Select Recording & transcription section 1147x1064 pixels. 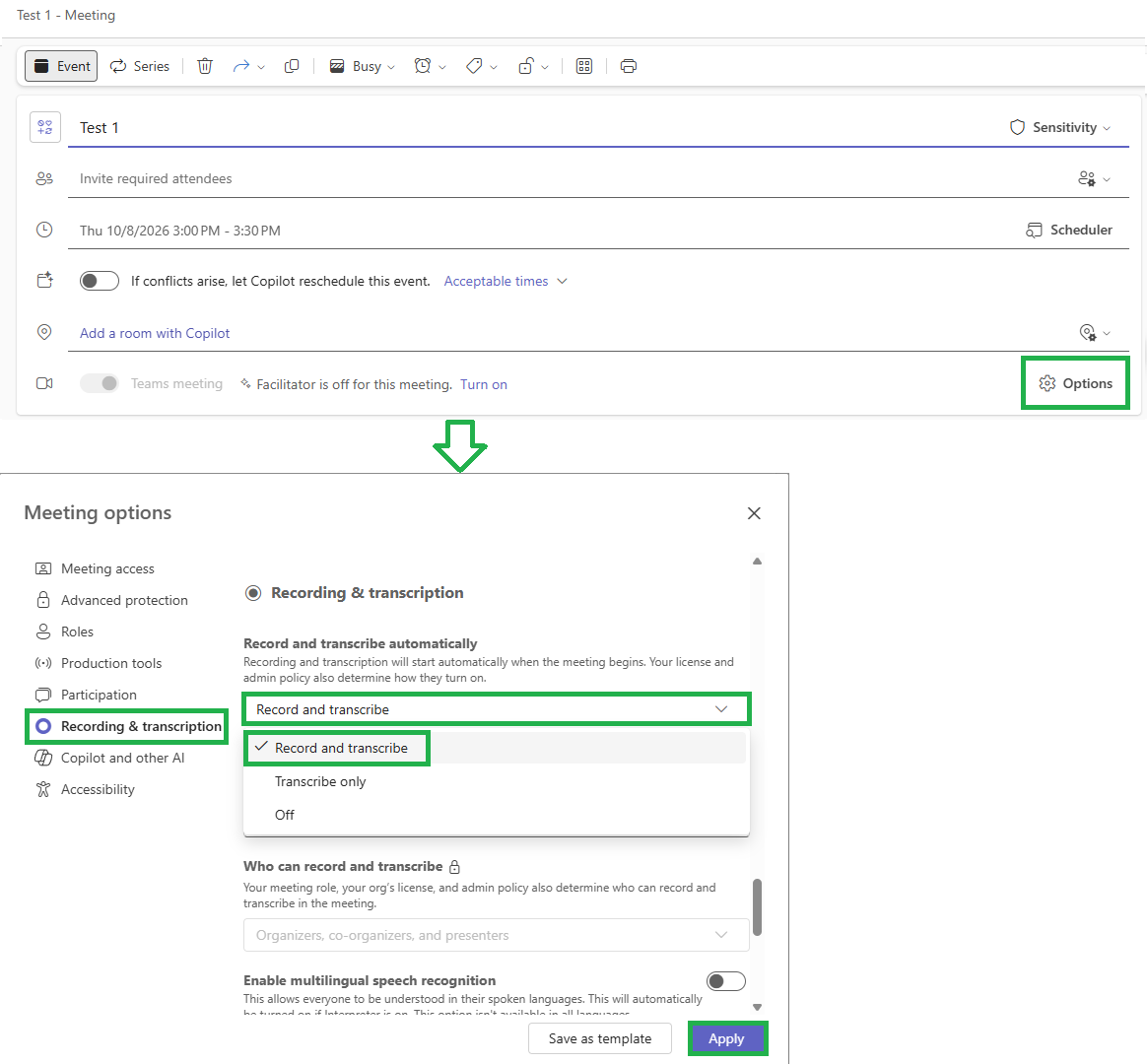pos(128,726)
